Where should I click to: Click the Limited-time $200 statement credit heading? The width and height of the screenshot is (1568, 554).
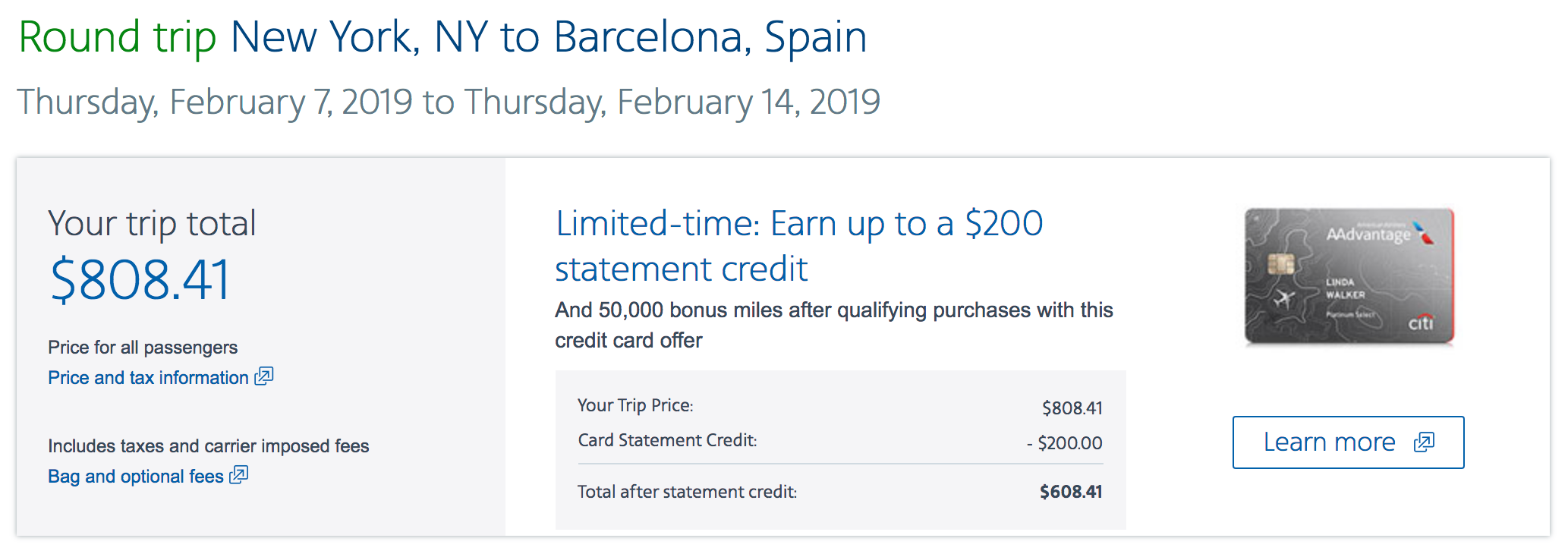(798, 246)
